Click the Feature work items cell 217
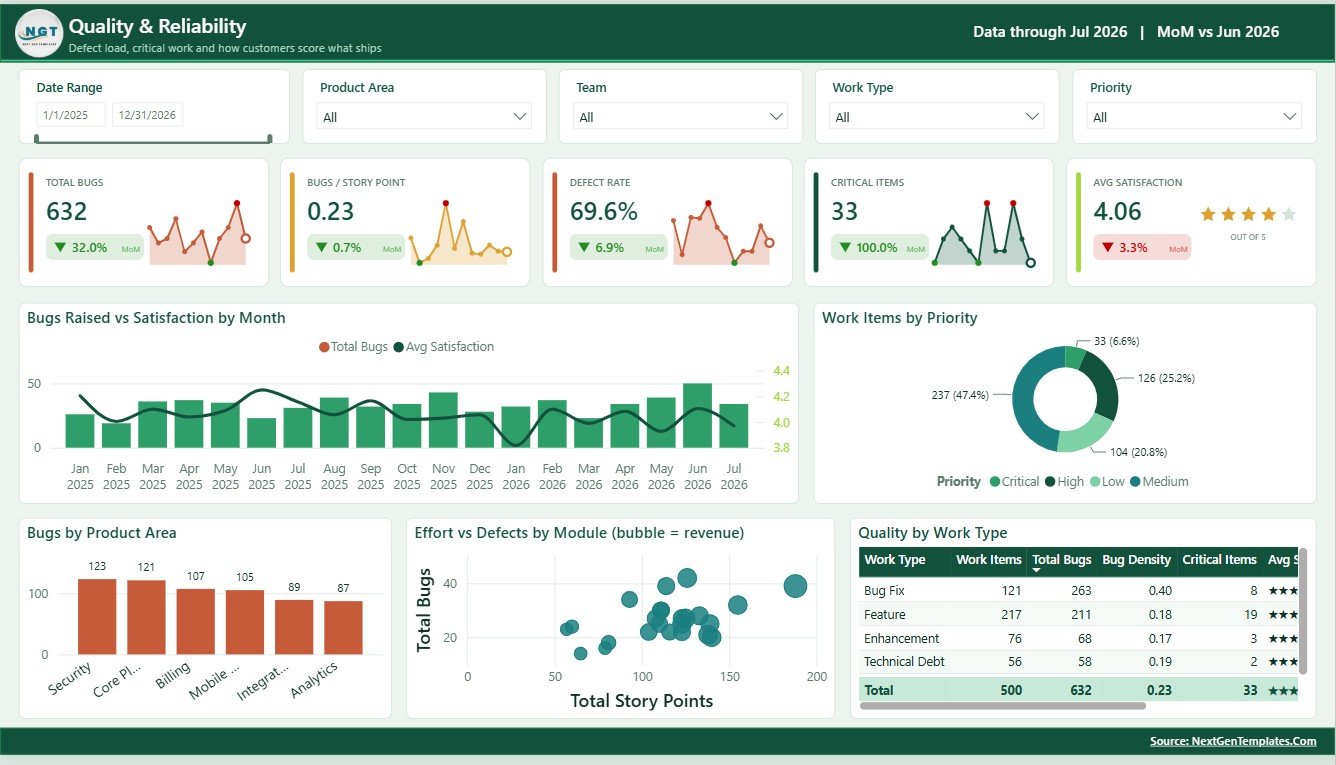This screenshot has width=1336, height=765. pyautogui.click(x=1011, y=615)
